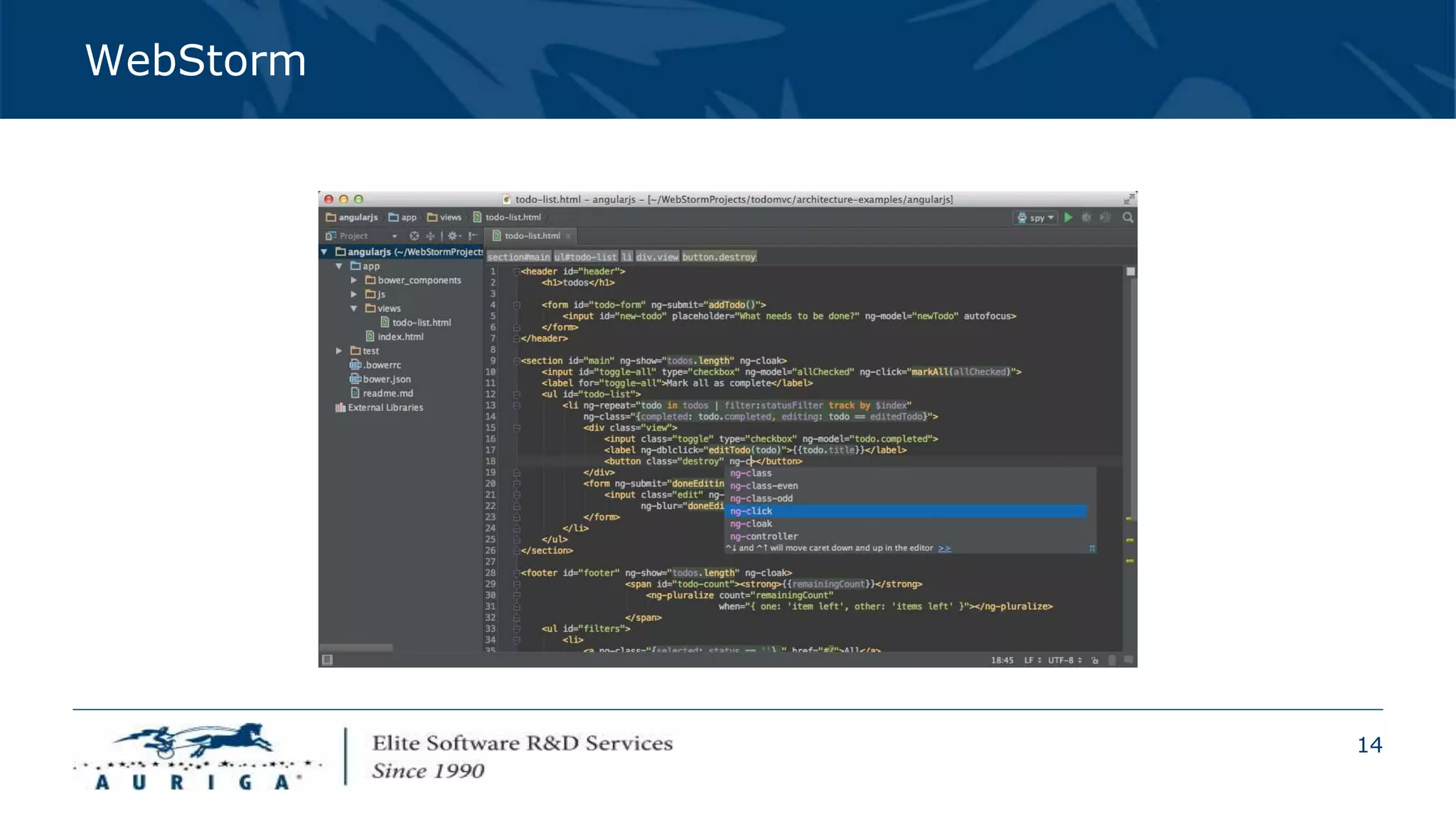Viewport: 1456px width, 819px height.
Task: Open Search Everywhere magnifier icon
Action: pyautogui.click(x=1128, y=218)
